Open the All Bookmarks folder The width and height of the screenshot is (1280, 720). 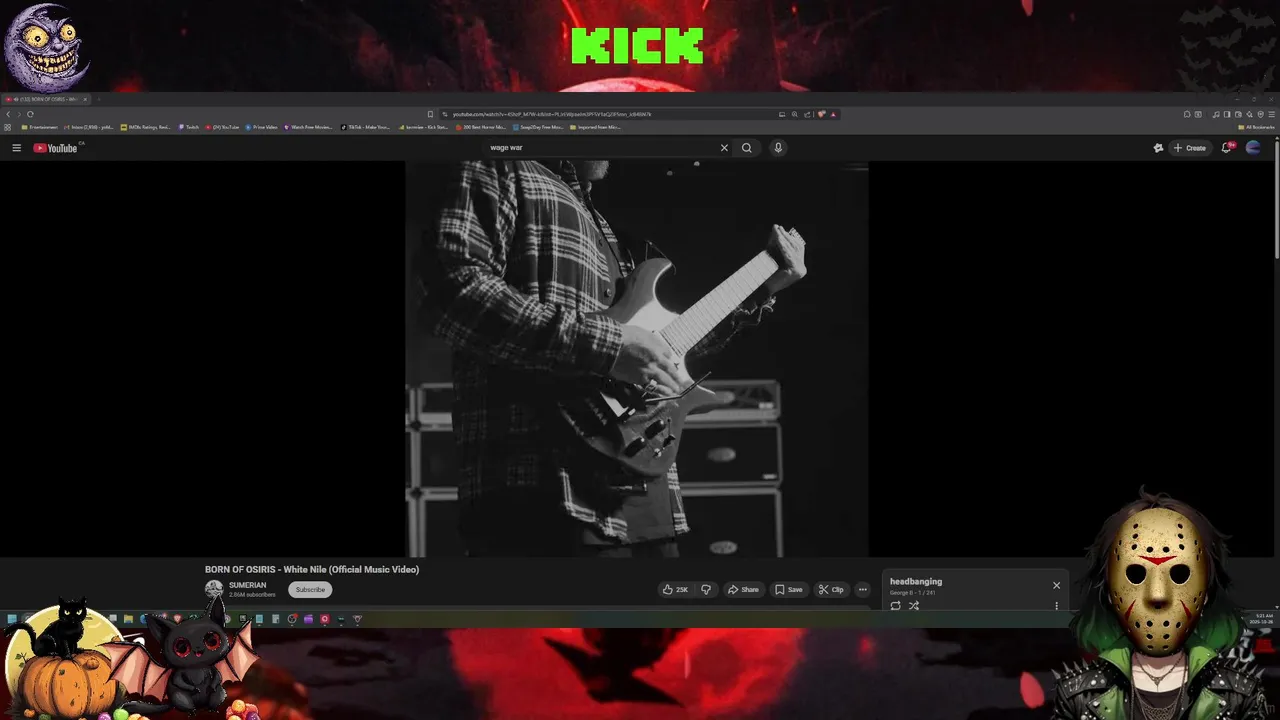[x=1256, y=127]
